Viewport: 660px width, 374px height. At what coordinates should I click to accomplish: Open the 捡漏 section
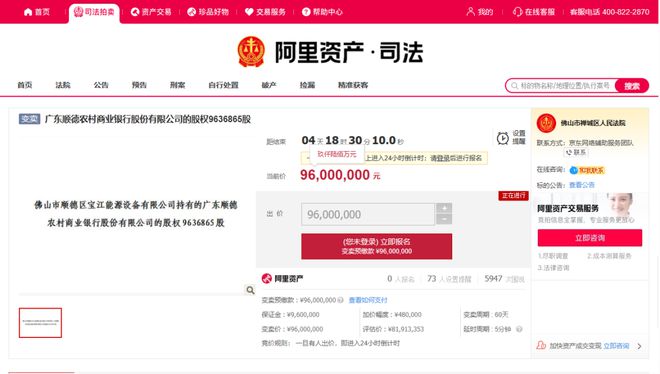point(307,85)
